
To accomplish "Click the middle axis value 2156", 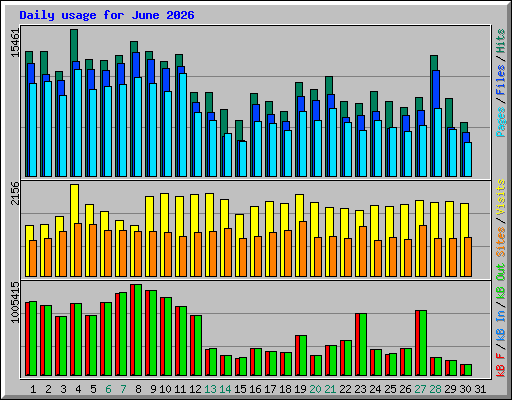I will pos(15,193).
